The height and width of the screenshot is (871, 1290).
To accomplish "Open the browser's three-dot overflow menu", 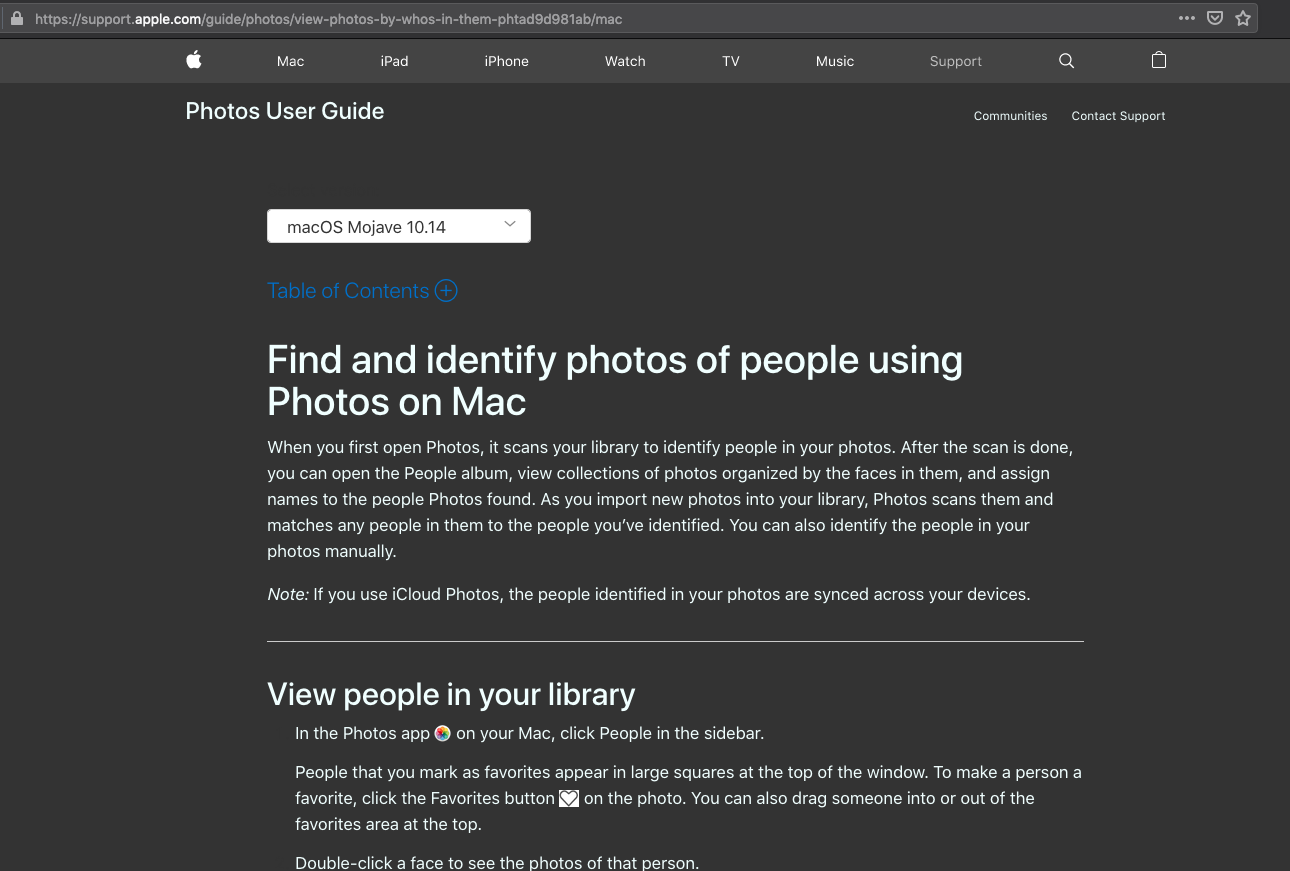I will [1186, 18].
